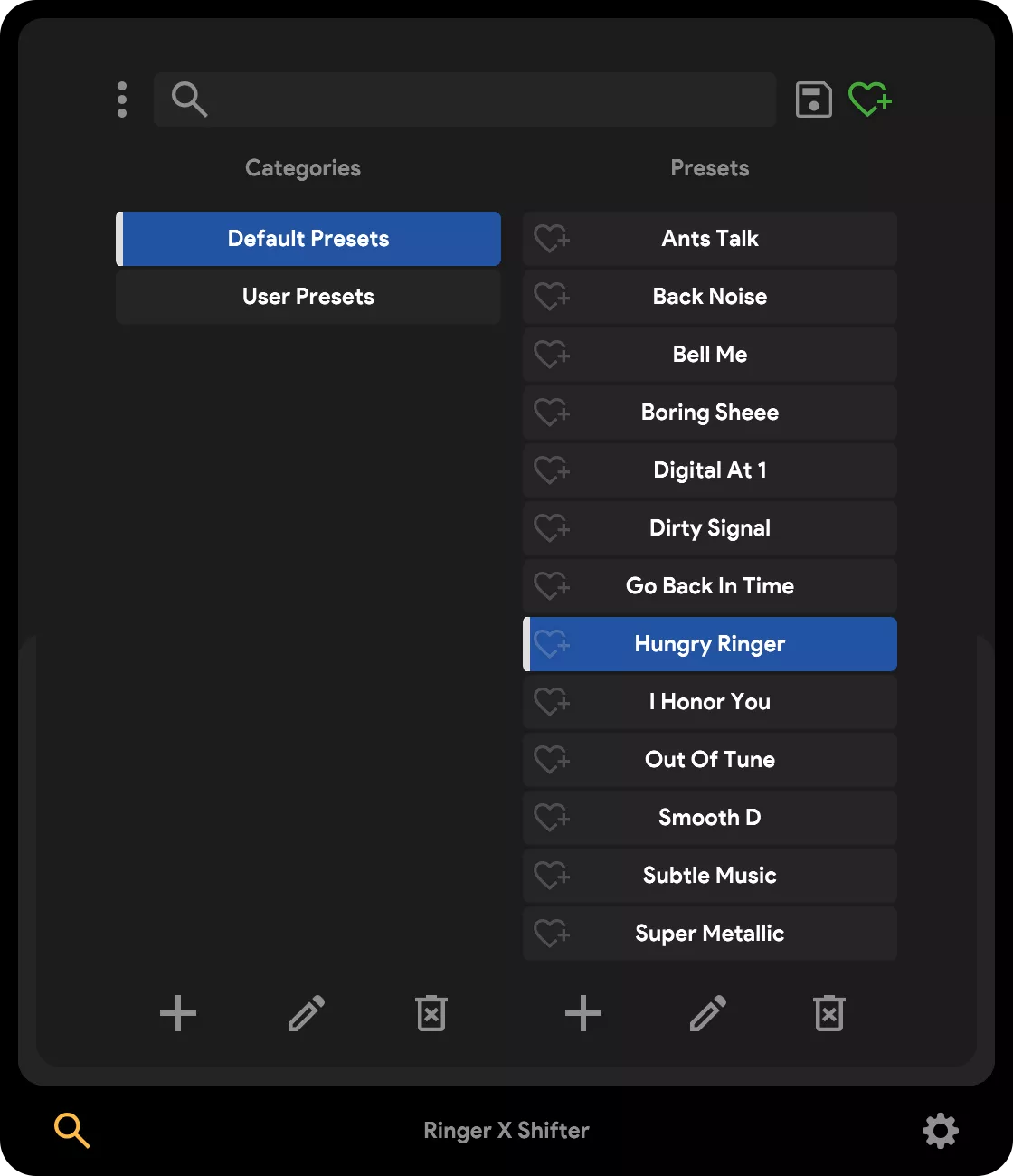Favorite the Ants Talk preset

[552, 239]
